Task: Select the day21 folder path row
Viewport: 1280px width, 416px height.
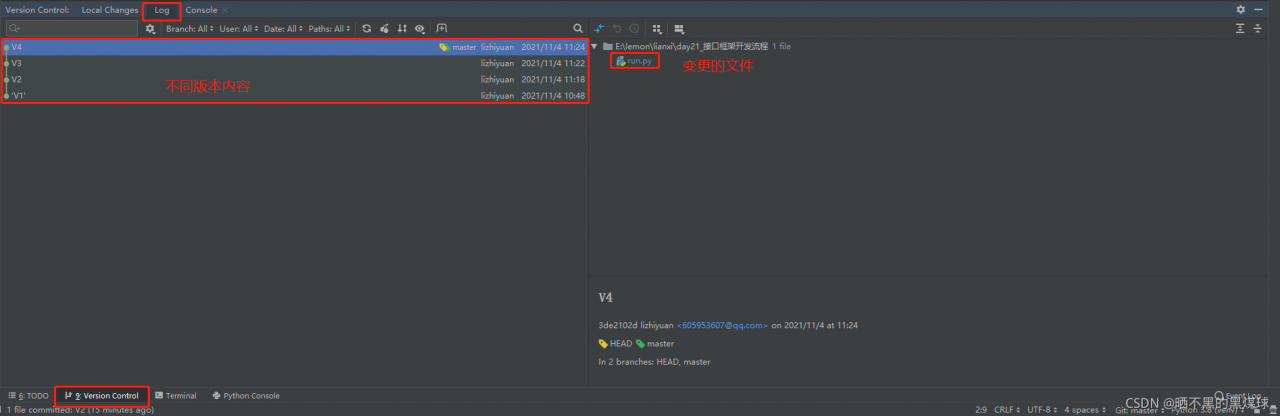Action: point(696,47)
